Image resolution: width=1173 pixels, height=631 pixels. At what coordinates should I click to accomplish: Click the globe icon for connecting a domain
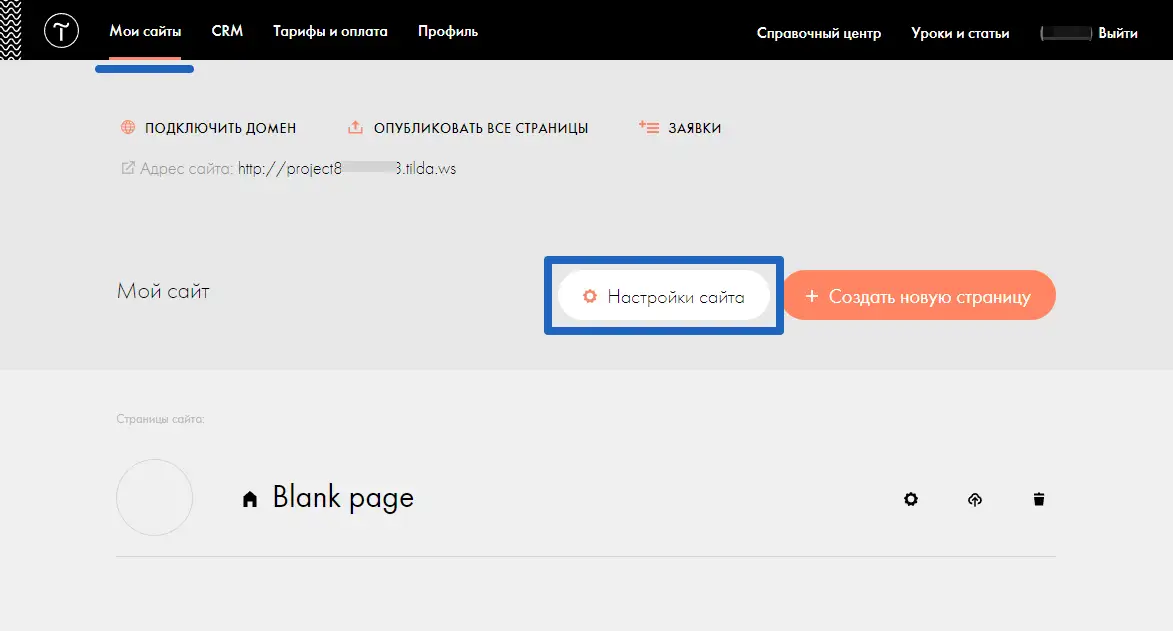[x=128, y=128]
